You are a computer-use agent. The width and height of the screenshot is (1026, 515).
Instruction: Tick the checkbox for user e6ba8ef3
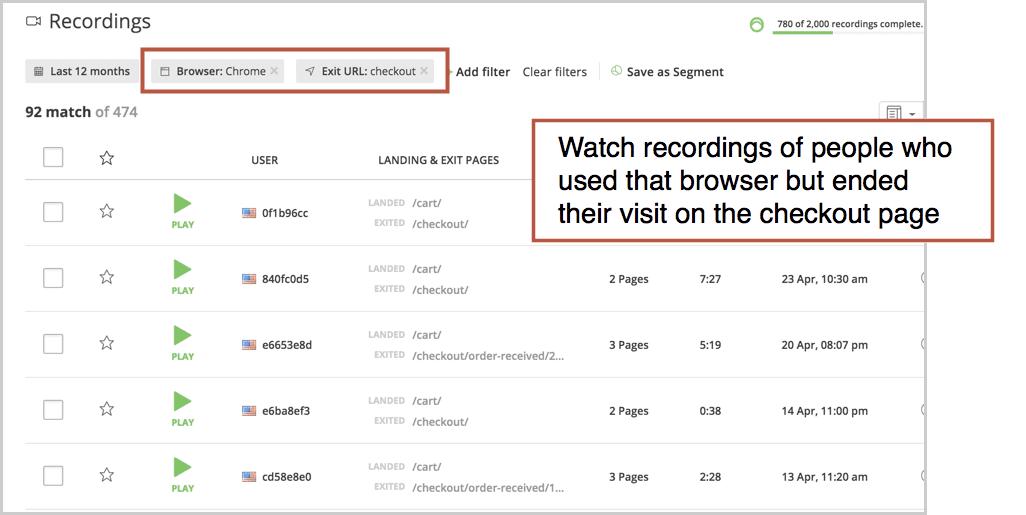coord(53,410)
